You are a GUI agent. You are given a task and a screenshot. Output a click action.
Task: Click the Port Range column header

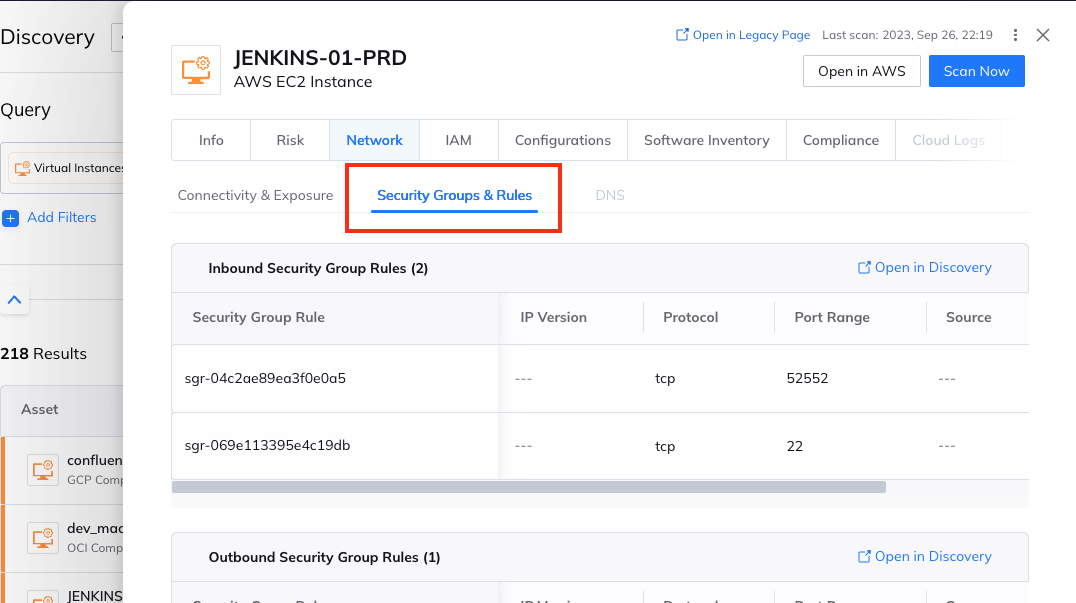pyautogui.click(x=832, y=318)
